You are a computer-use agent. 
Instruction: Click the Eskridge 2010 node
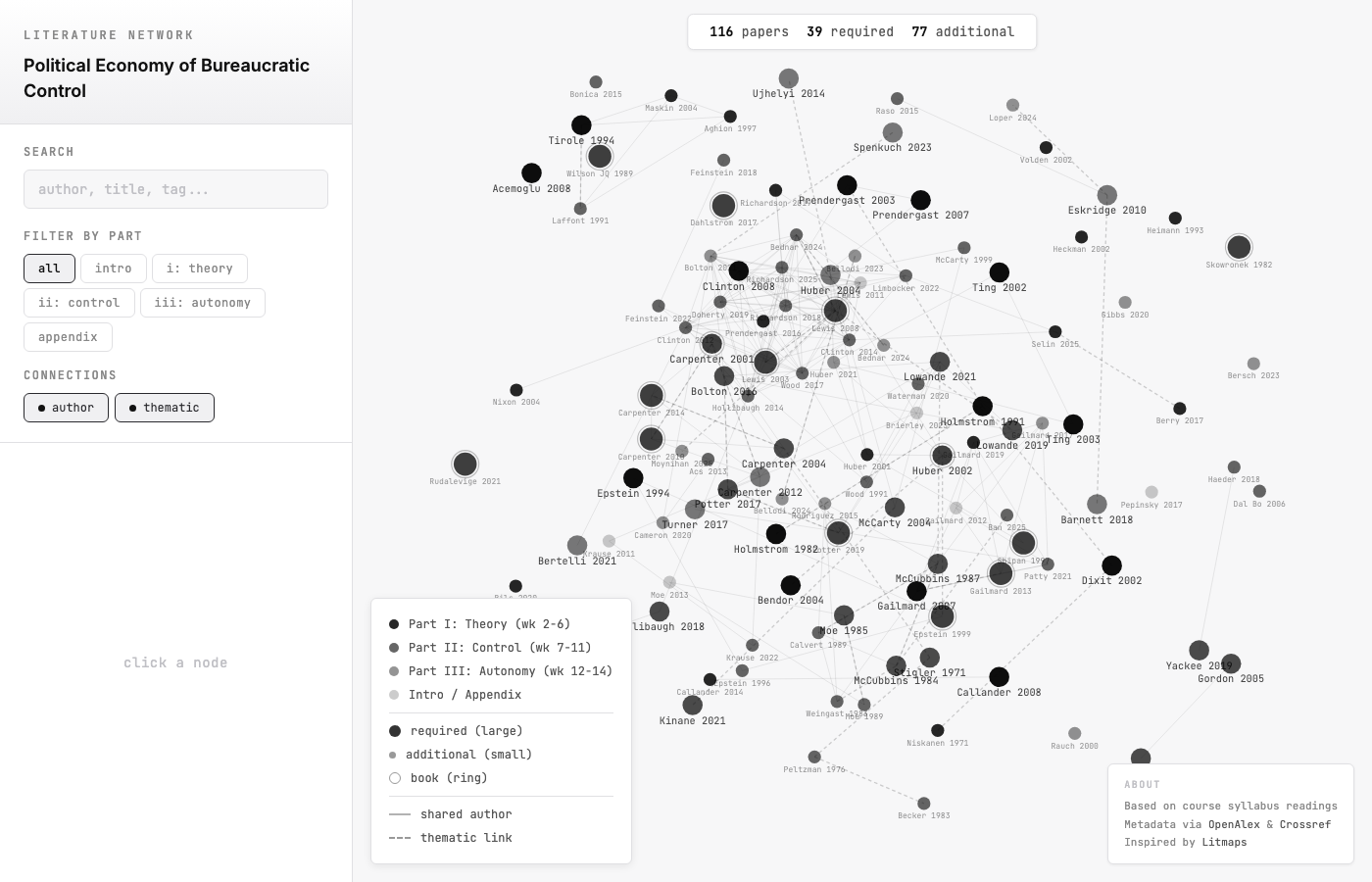(1106, 194)
